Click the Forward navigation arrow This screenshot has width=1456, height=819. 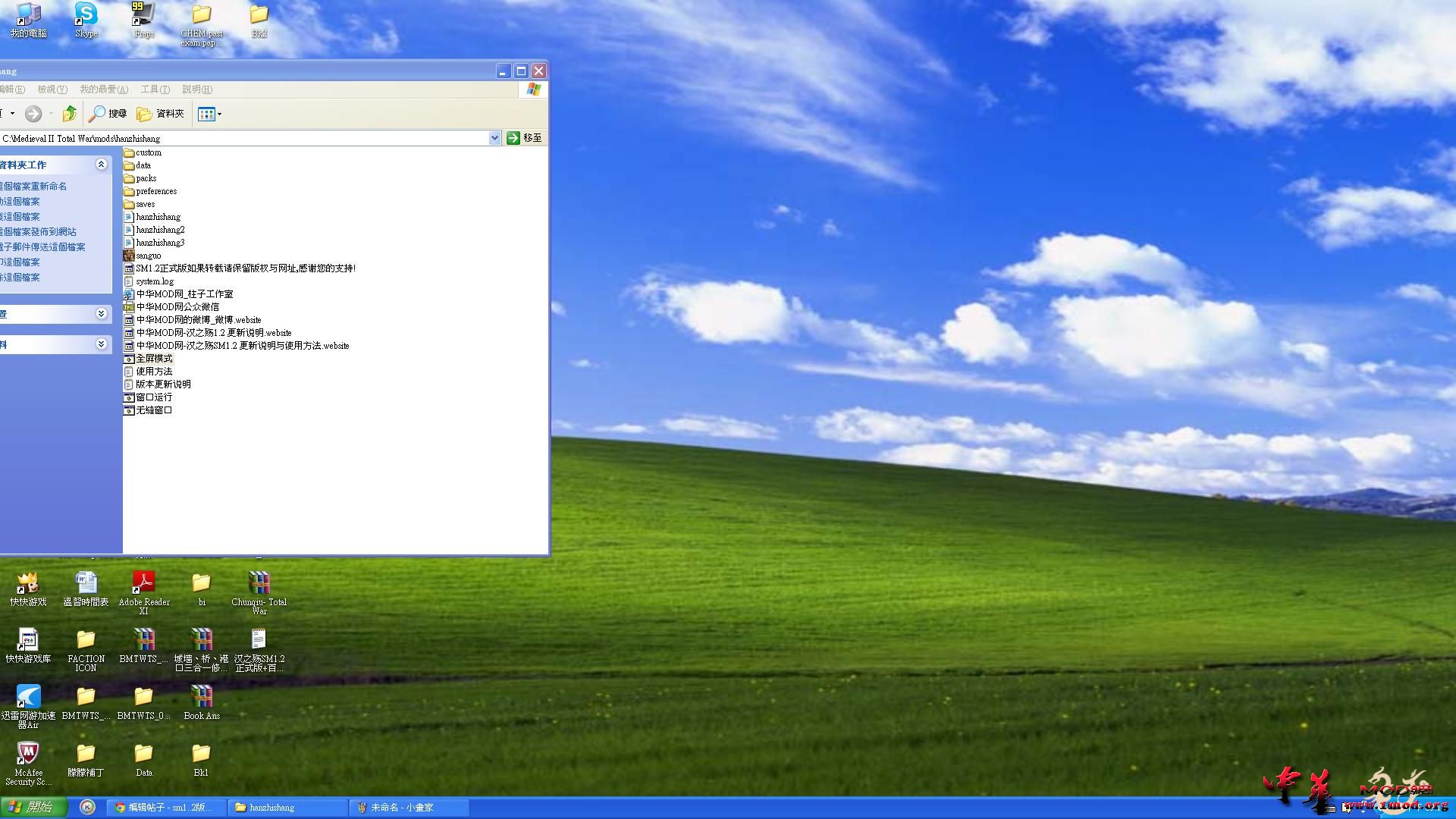click(33, 114)
